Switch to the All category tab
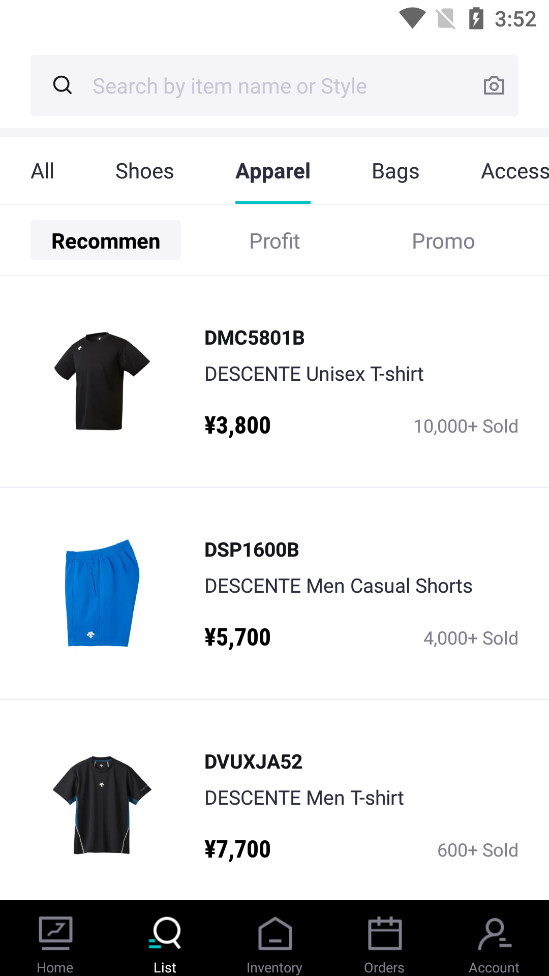Image resolution: width=549 pixels, height=976 pixels. [42, 171]
